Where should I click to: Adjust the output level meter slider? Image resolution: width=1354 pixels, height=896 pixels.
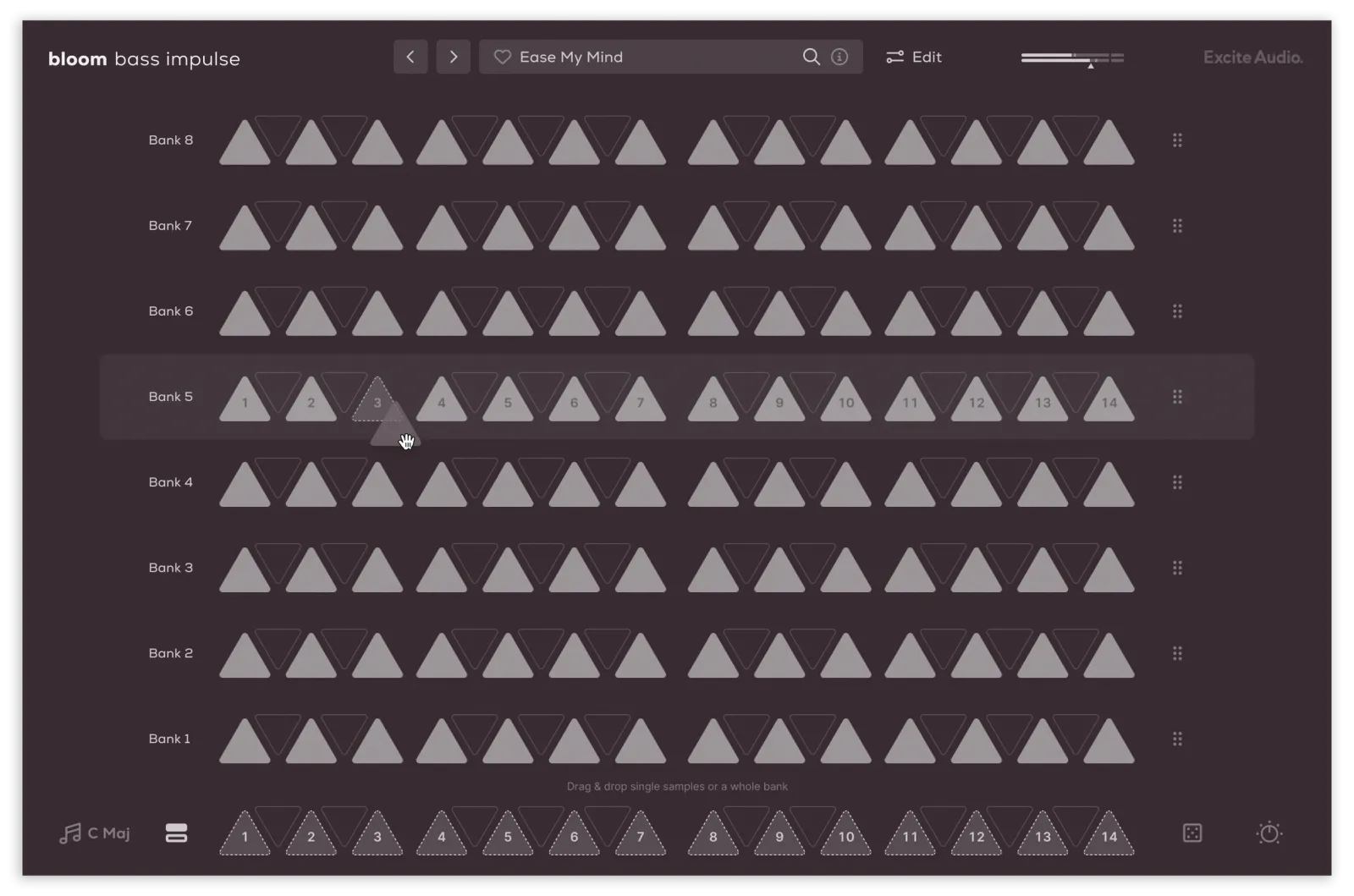1072,58
